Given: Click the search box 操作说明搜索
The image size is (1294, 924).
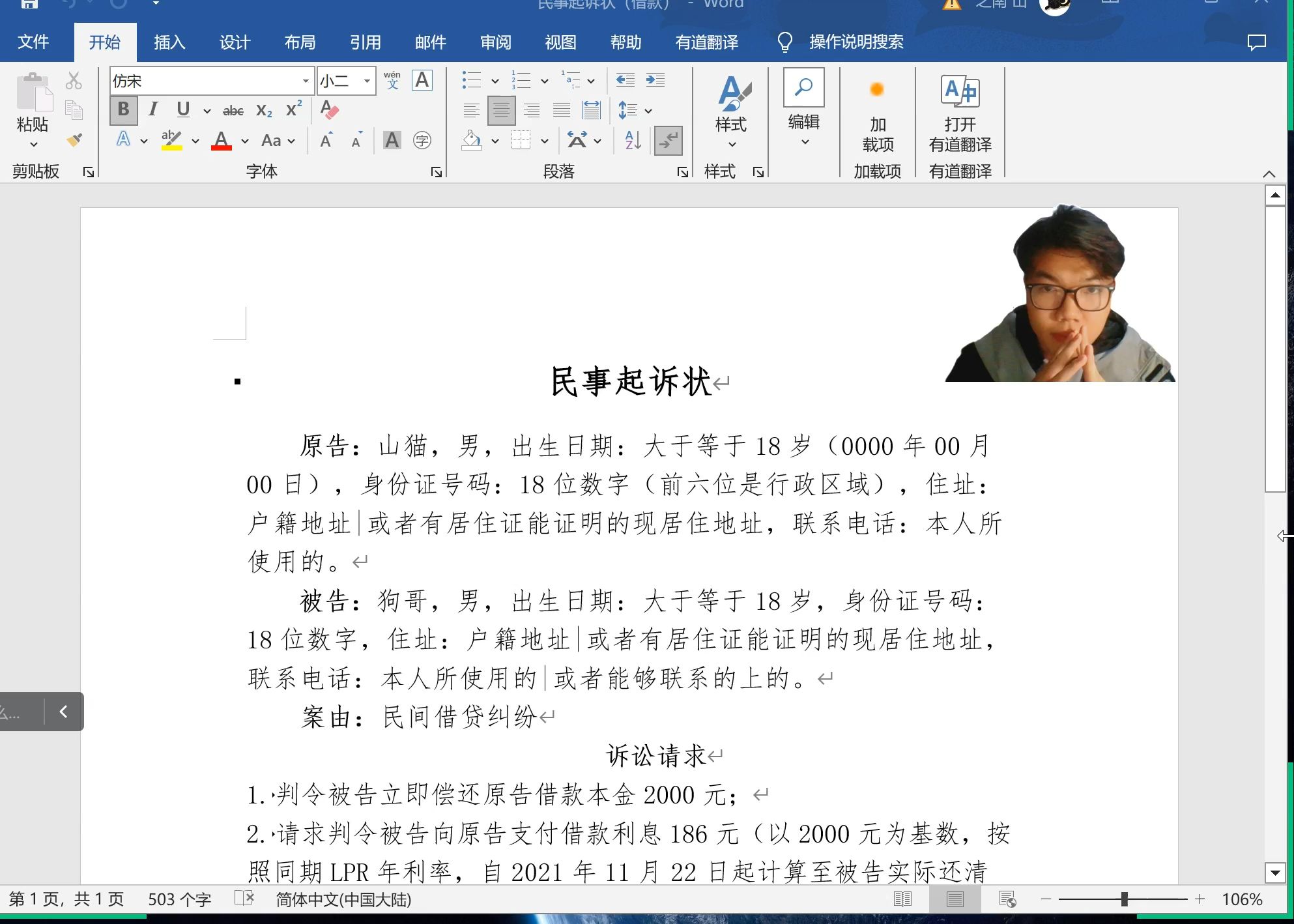Looking at the screenshot, I should 856,42.
